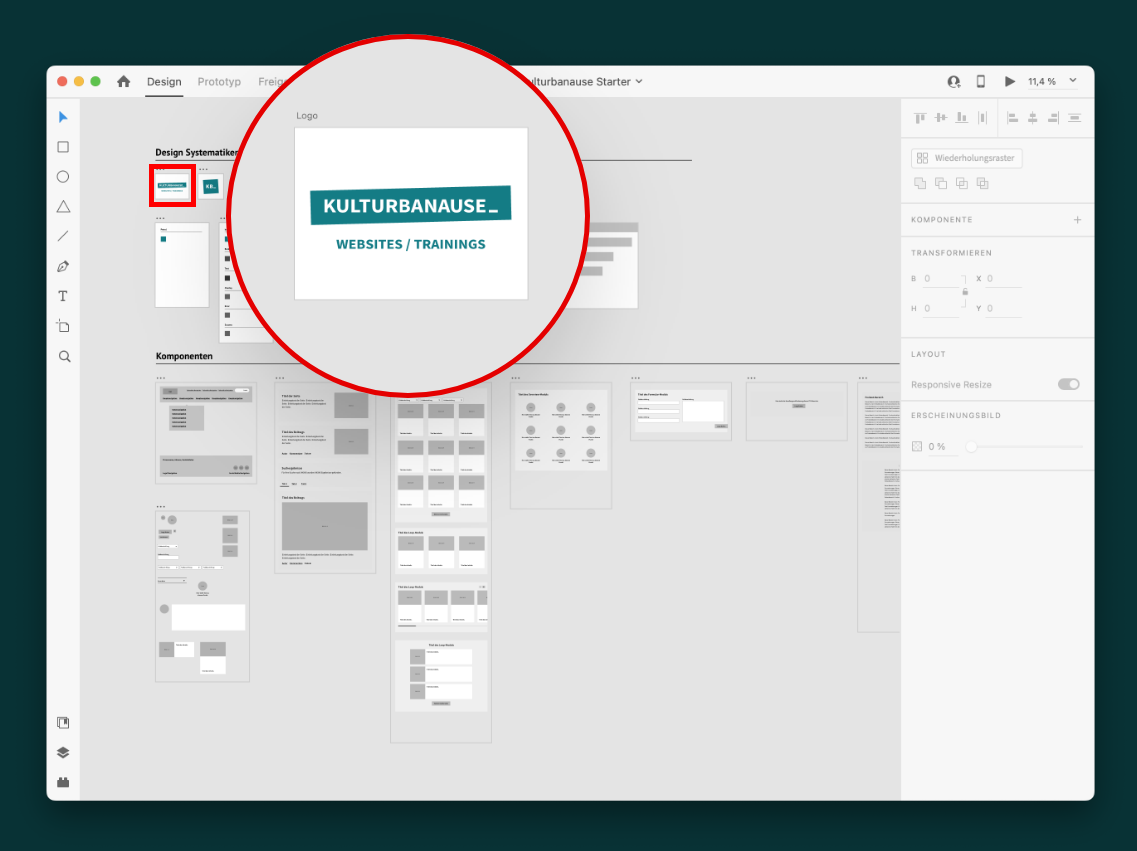Add a component with plus icon
Image resolution: width=1137 pixels, height=851 pixels.
[x=1077, y=220]
